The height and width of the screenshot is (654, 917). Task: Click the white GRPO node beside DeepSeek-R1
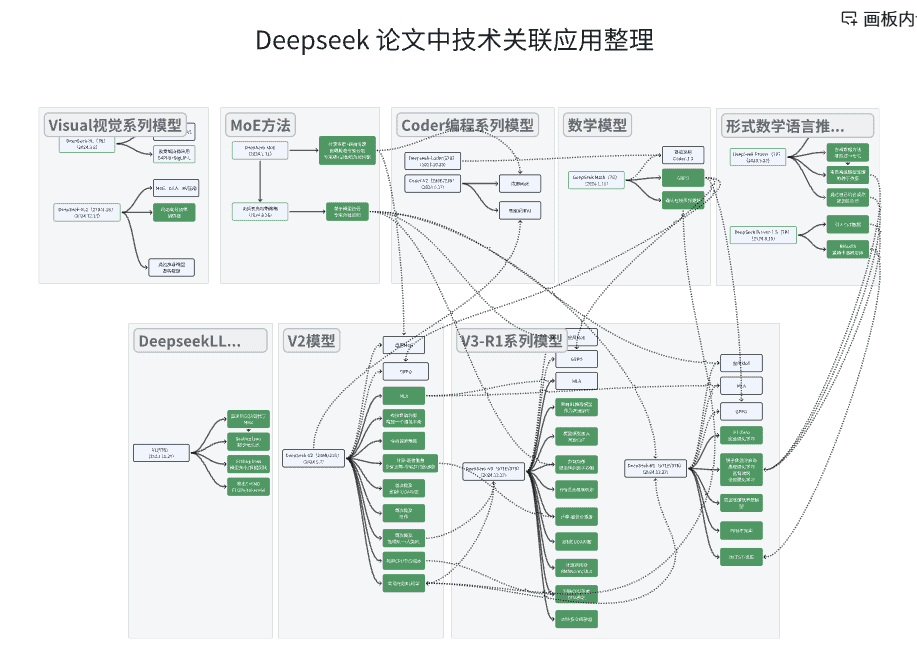[741, 411]
